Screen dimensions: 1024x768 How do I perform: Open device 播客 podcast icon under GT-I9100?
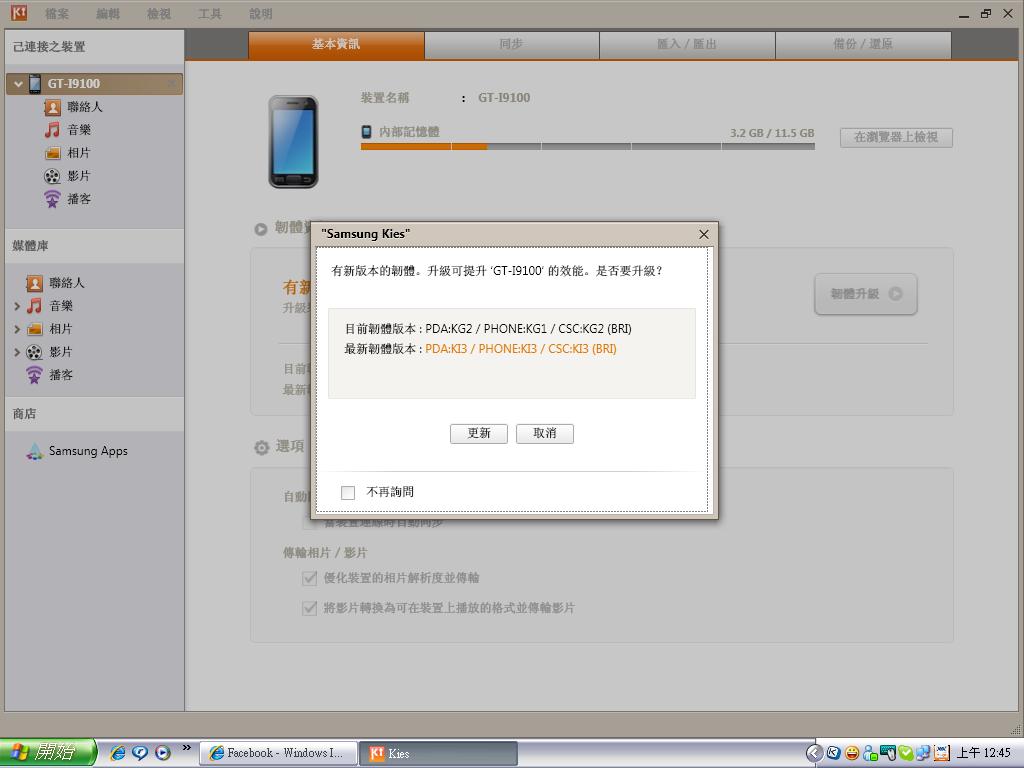tap(52, 199)
